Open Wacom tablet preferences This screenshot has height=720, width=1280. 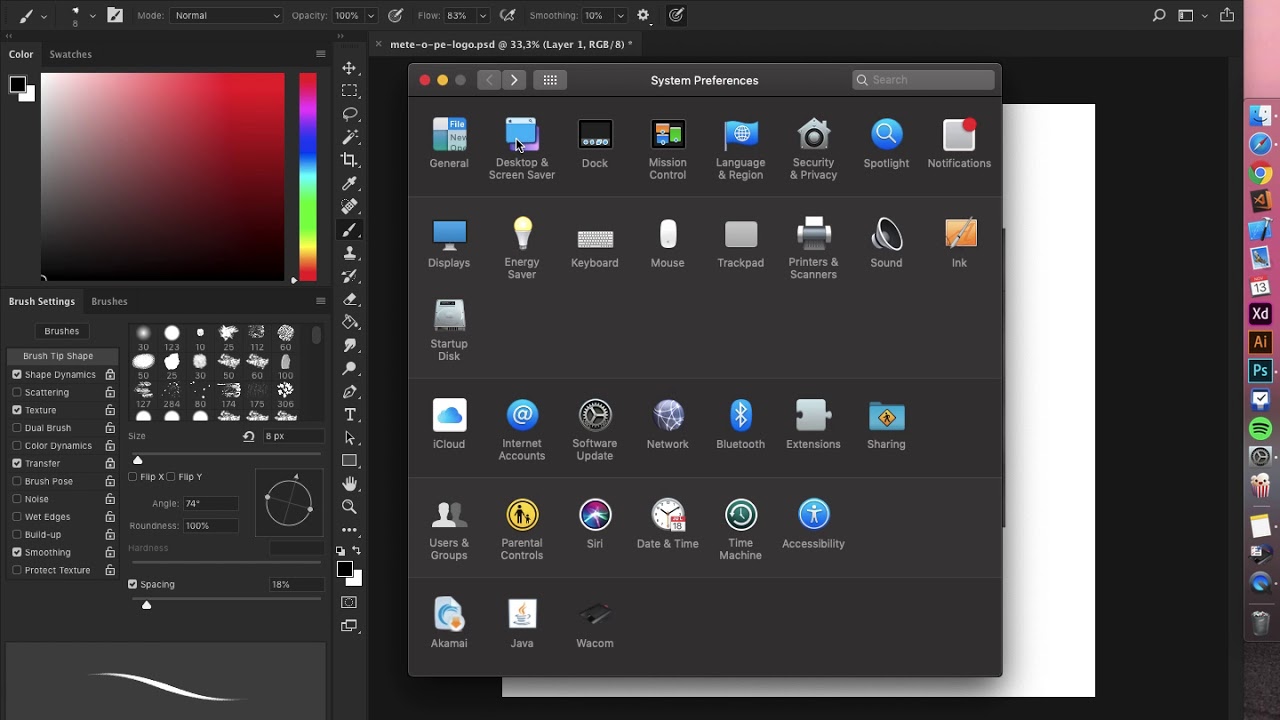pyautogui.click(x=595, y=623)
